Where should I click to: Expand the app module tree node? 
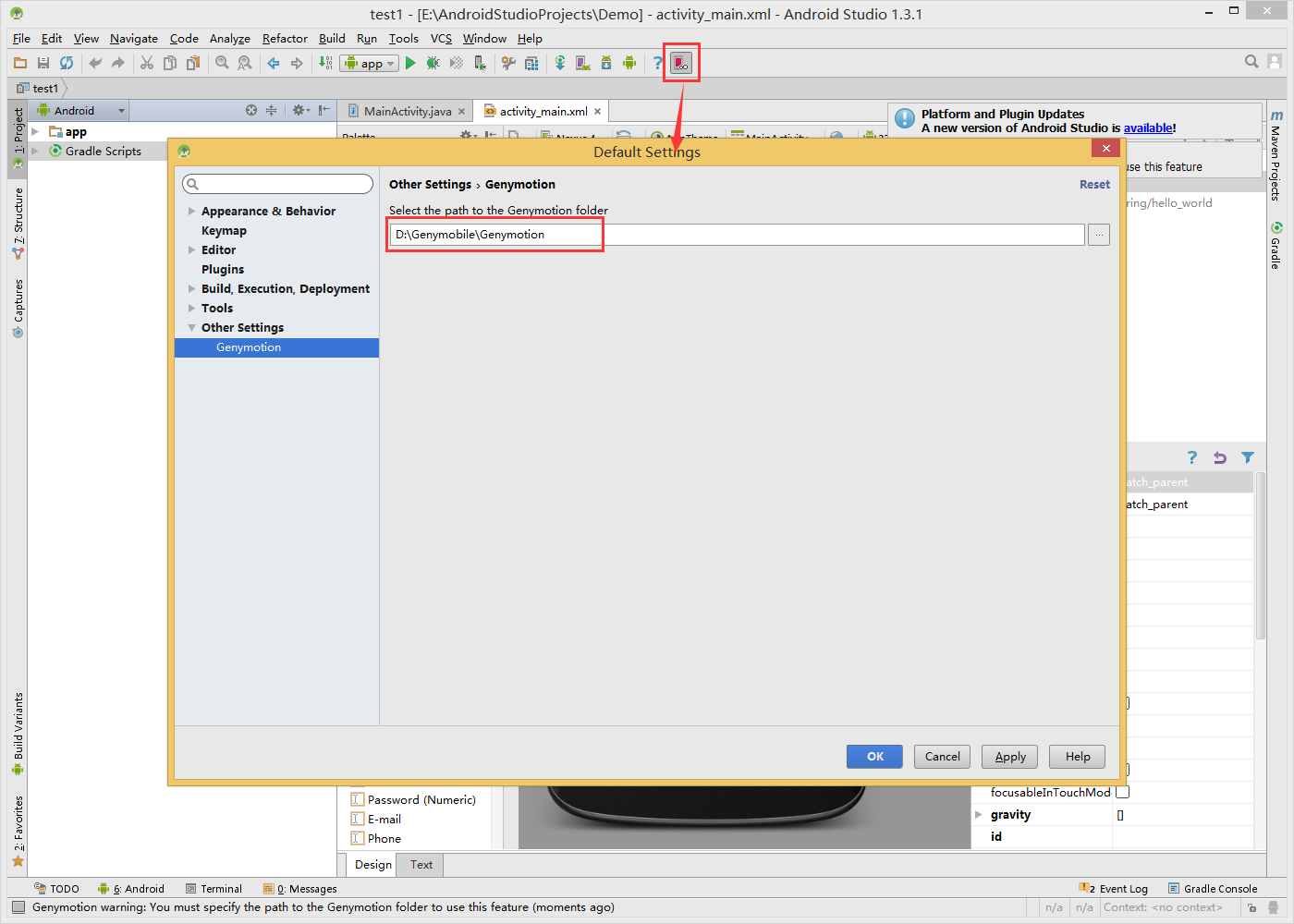(35, 132)
